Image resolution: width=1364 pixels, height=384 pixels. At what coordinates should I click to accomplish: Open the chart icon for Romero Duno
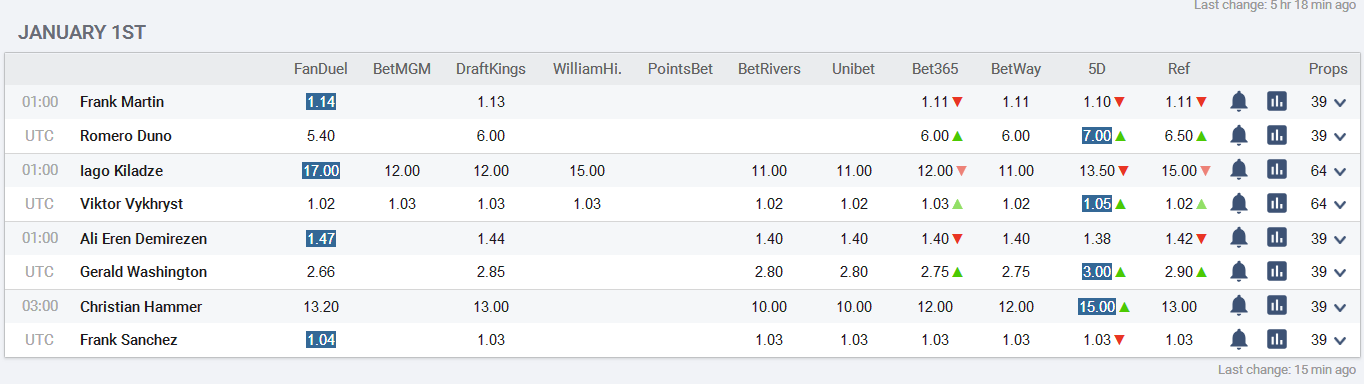(x=1276, y=135)
